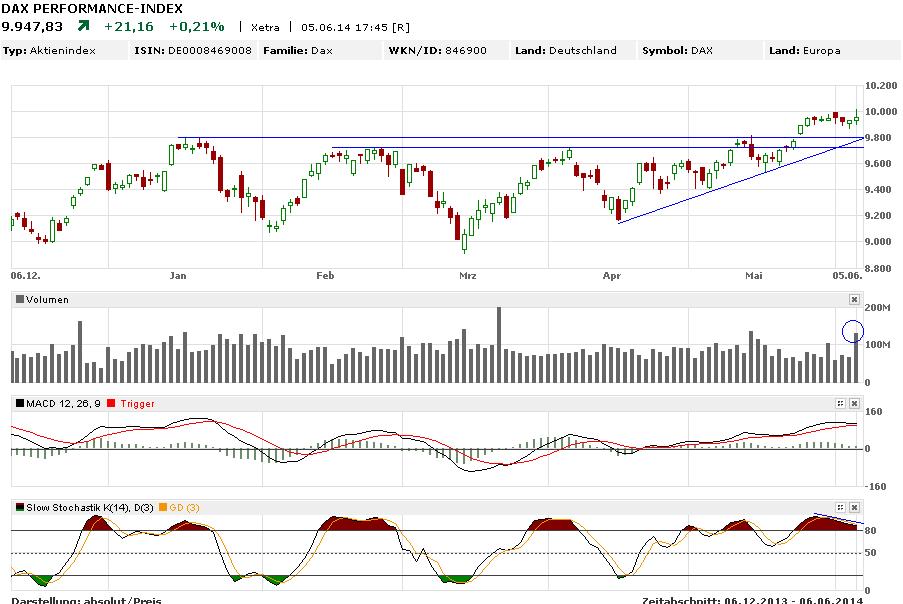Click the gray Volumen legend square
The image size is (903, 604).
click(x=20, y=299)
